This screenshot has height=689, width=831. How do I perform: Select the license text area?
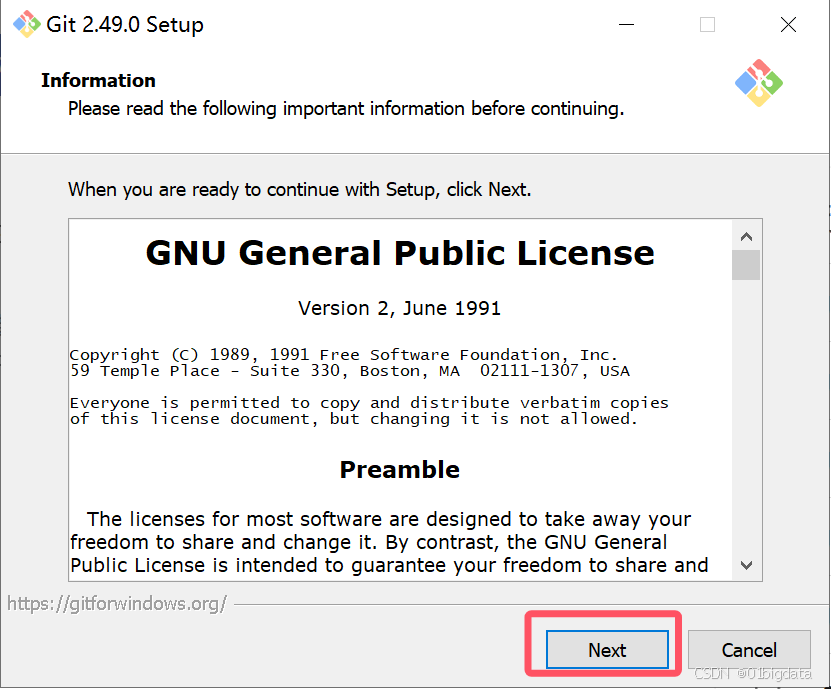click(x=400, y=400)
